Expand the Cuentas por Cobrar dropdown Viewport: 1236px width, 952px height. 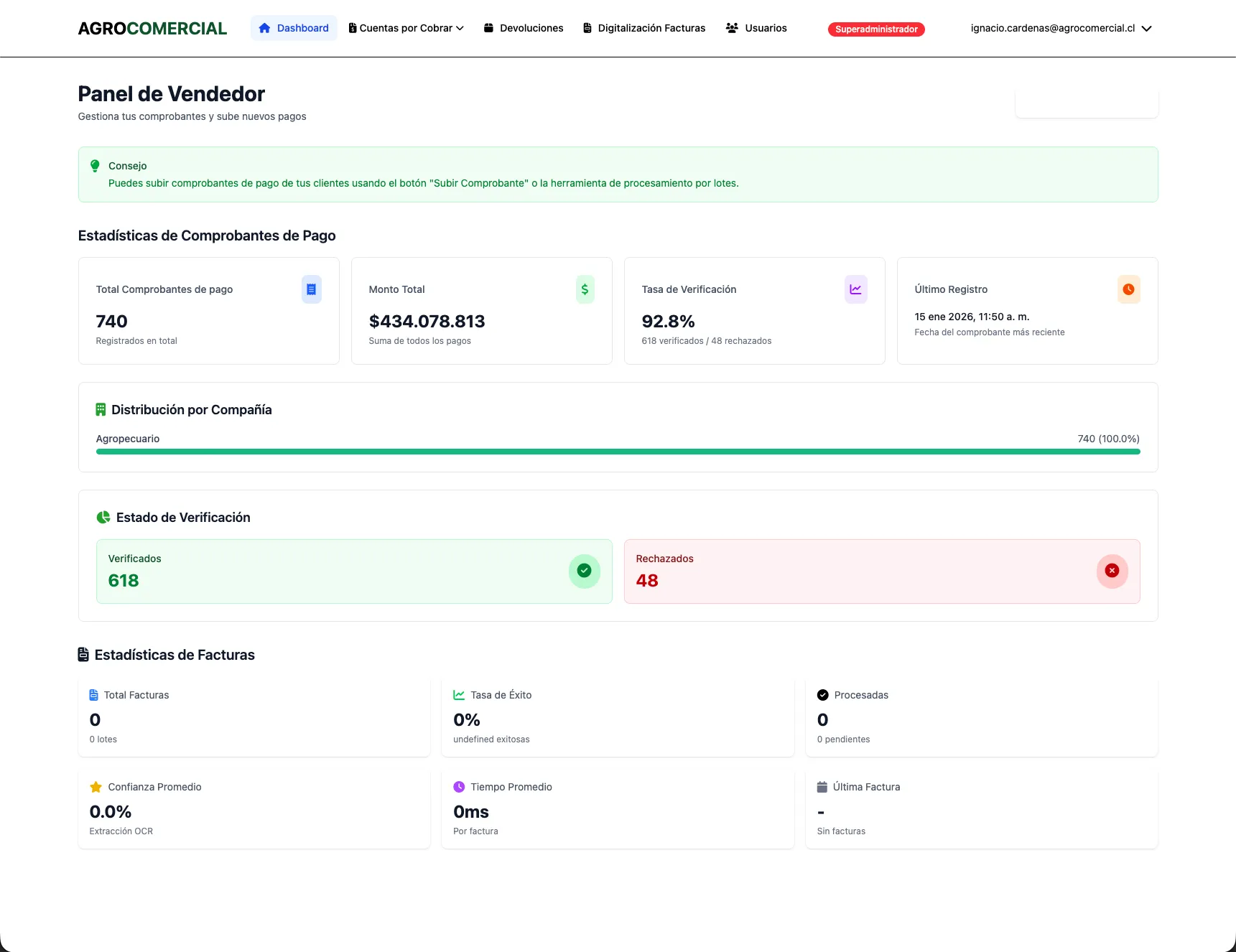[406, 28]
